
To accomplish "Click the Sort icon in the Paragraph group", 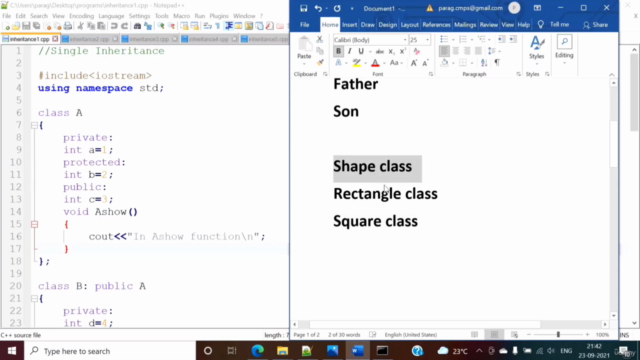I will 484,62.
